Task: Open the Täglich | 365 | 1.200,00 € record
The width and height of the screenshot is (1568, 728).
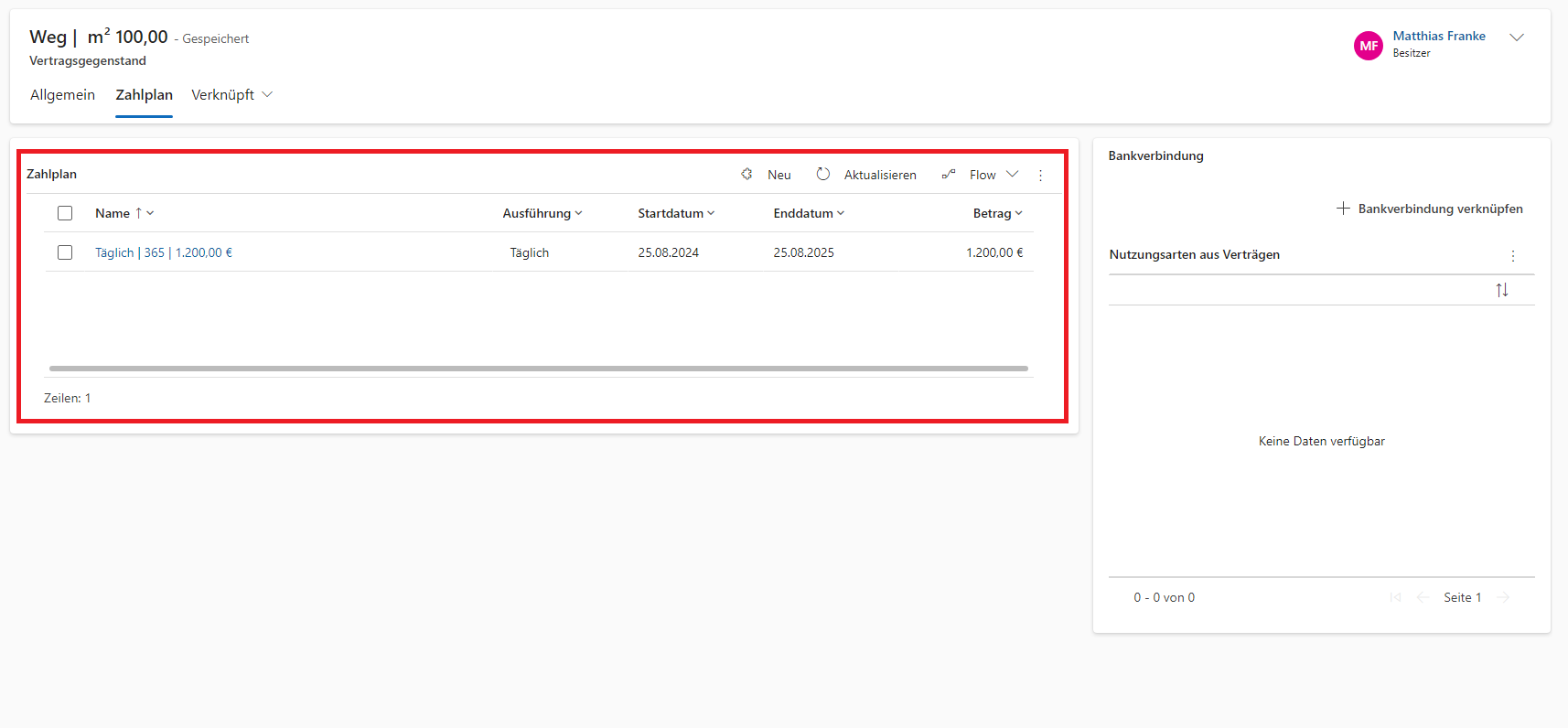Action: (x=164, y=252)
